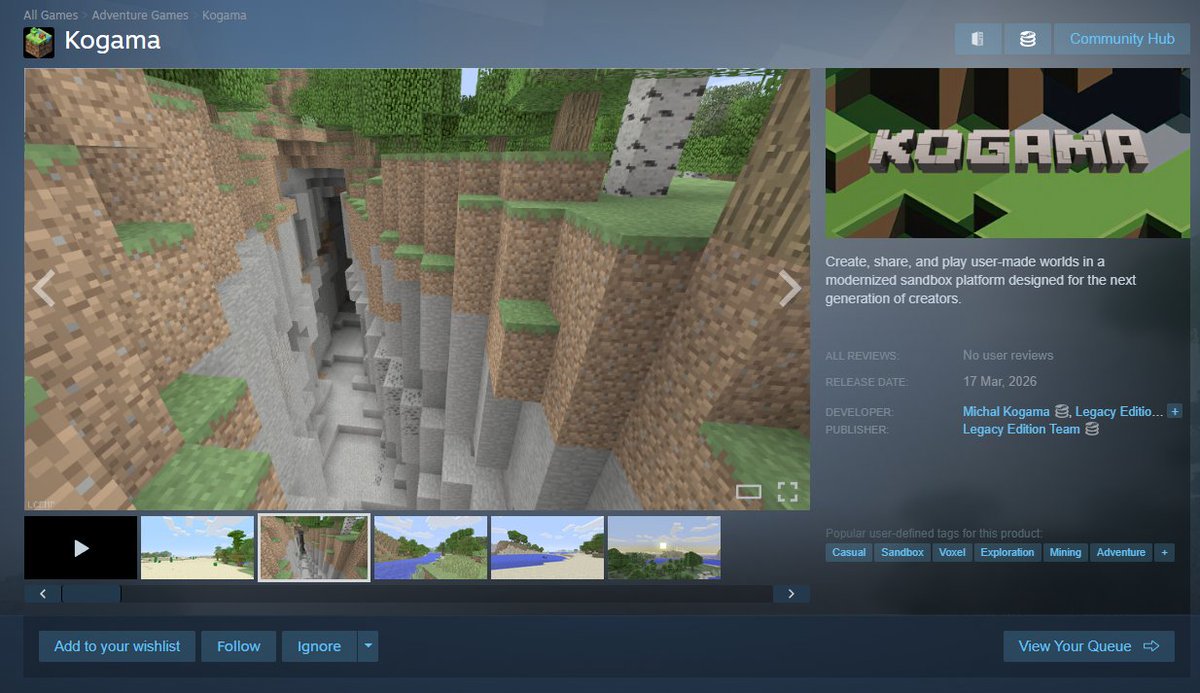Open the SteamDB database icon button in header

1027,39
